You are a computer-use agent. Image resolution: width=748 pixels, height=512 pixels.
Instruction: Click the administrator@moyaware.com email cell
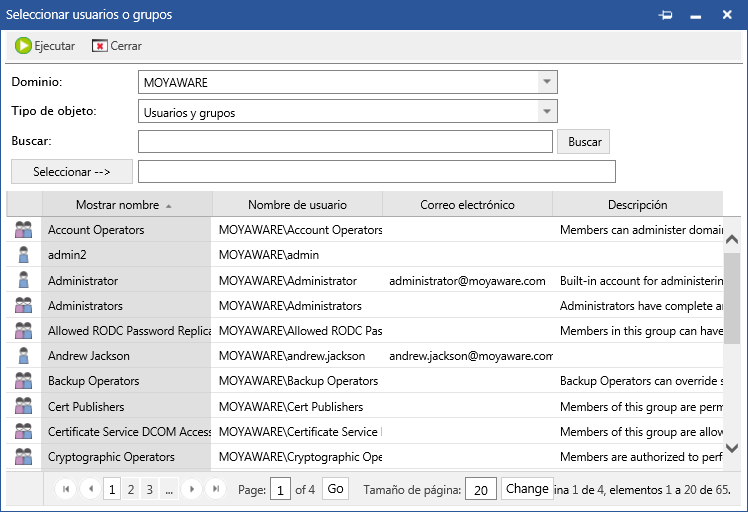click(468, 280)
